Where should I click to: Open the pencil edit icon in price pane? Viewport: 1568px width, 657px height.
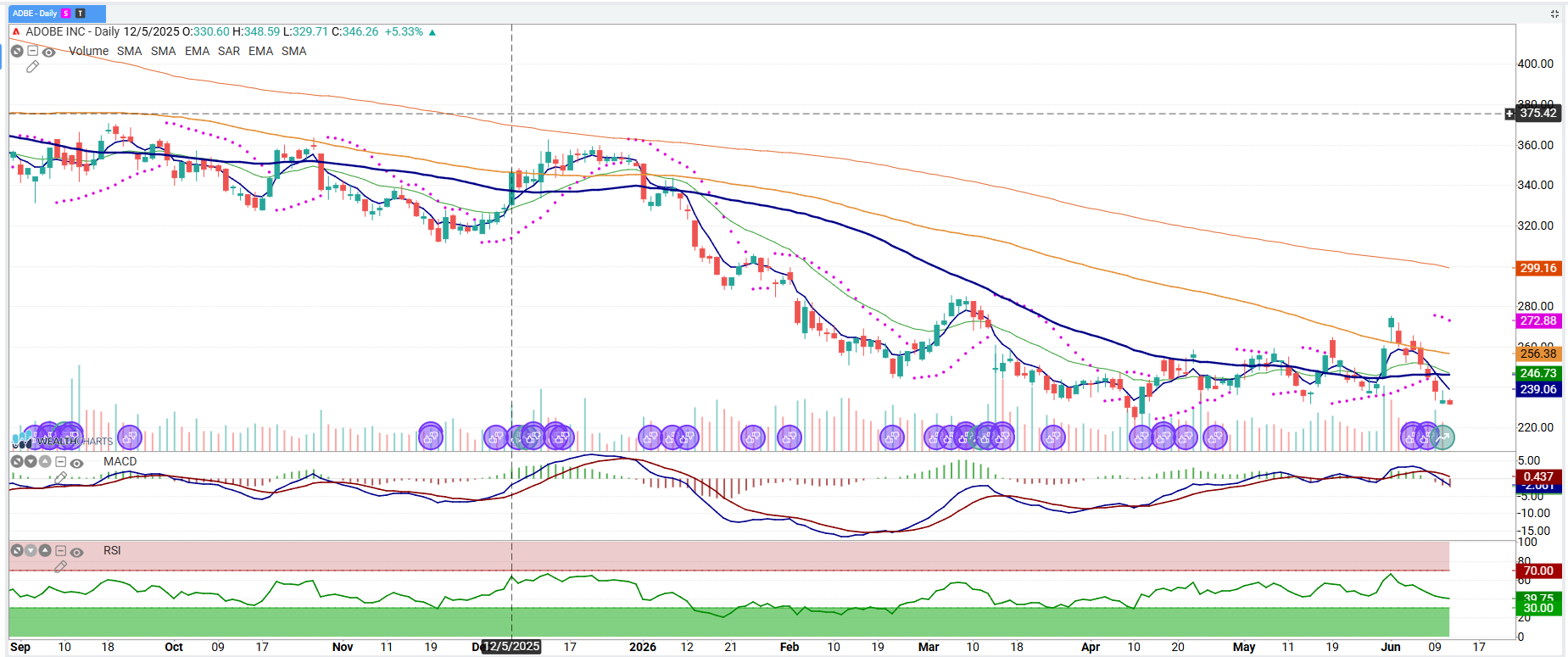pos(33,67)
